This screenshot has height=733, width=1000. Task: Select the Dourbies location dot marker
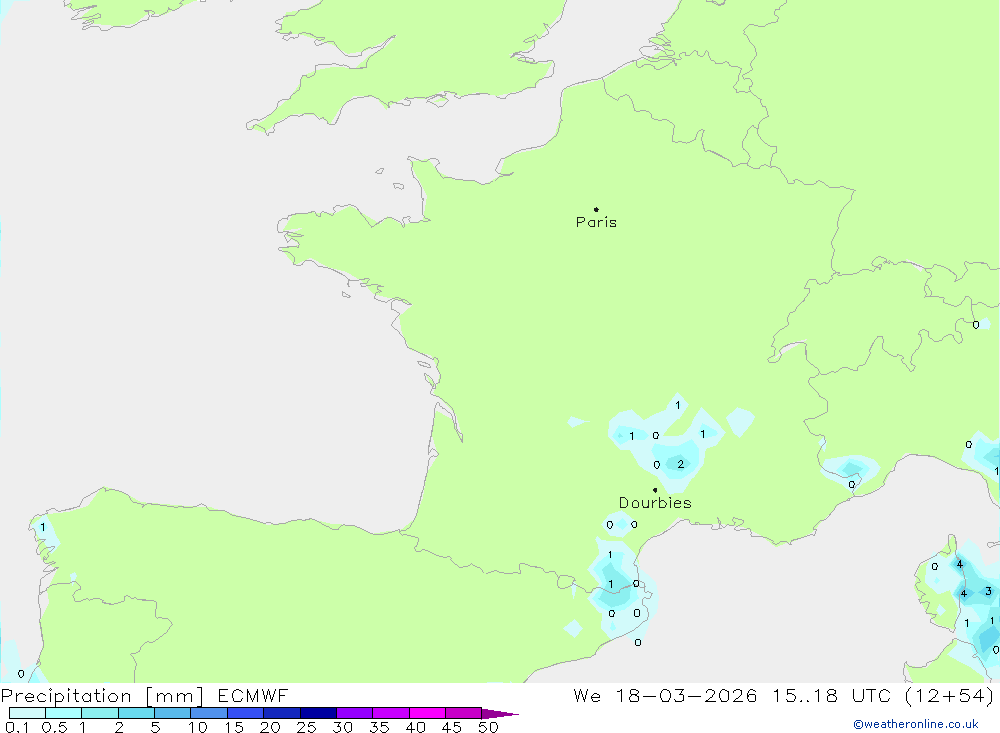[x=655, y=490]
